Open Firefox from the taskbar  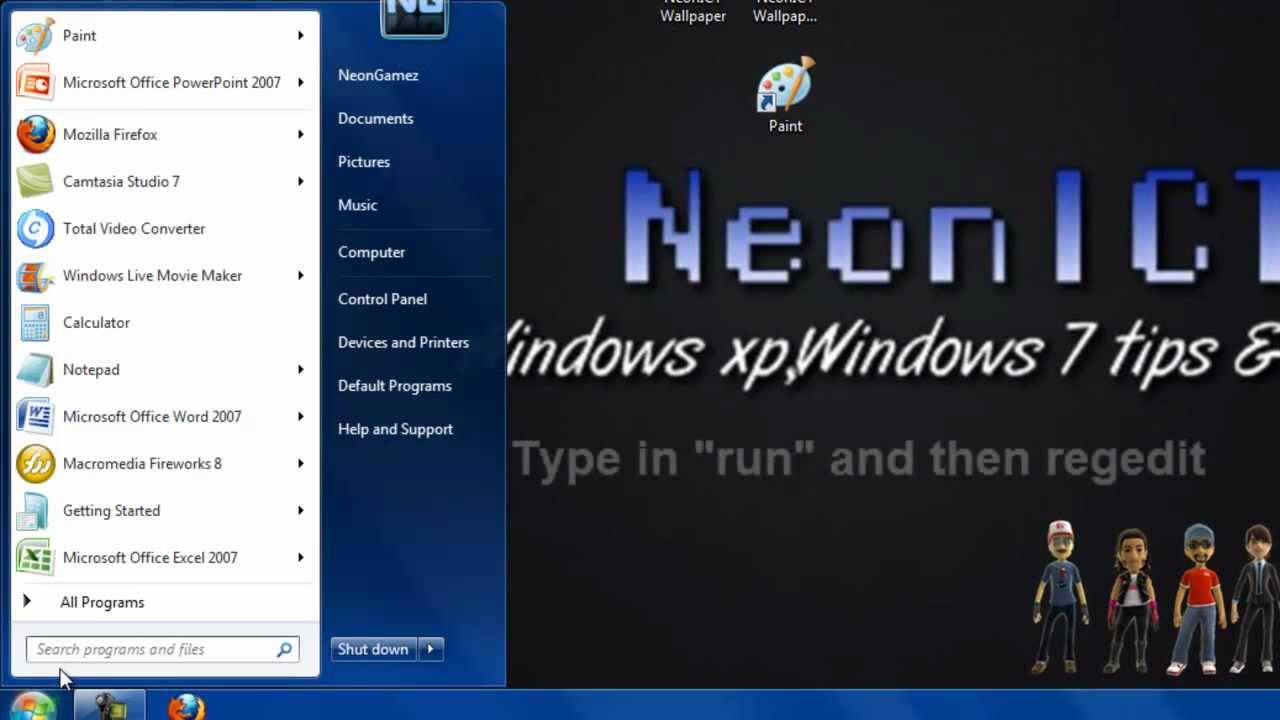click(186, 707)
